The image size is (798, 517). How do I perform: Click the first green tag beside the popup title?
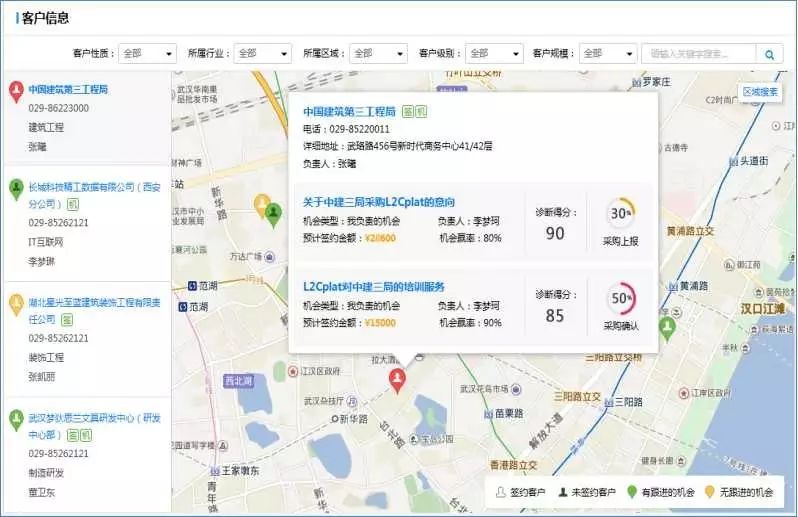(x=408, y=111)
